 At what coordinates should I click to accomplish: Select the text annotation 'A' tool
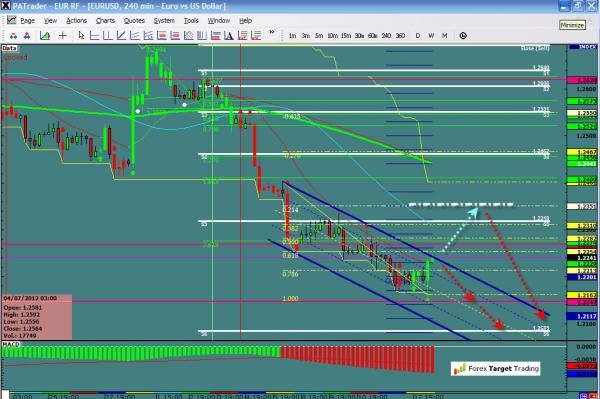[x=229, y=36]
